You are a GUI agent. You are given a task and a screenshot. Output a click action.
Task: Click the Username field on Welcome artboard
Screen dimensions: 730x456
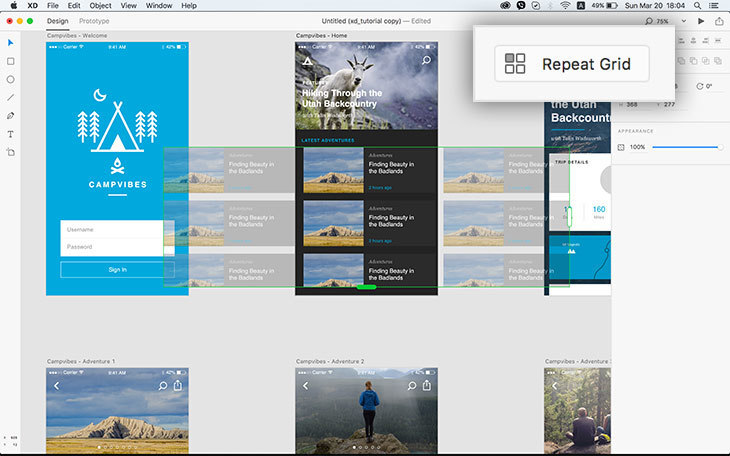click(117, 230)
